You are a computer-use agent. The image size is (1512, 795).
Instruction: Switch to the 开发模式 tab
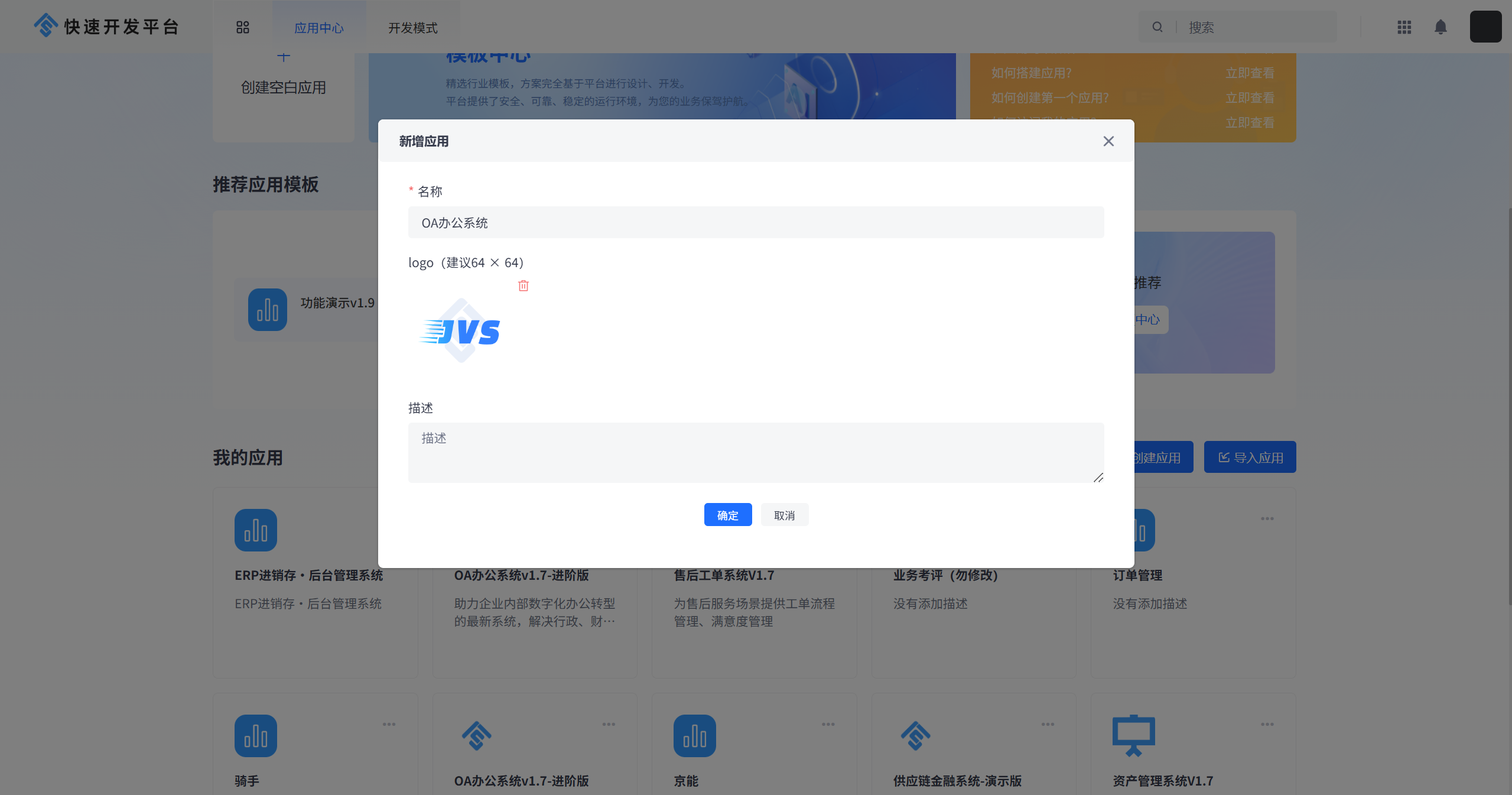pos(412,28)
